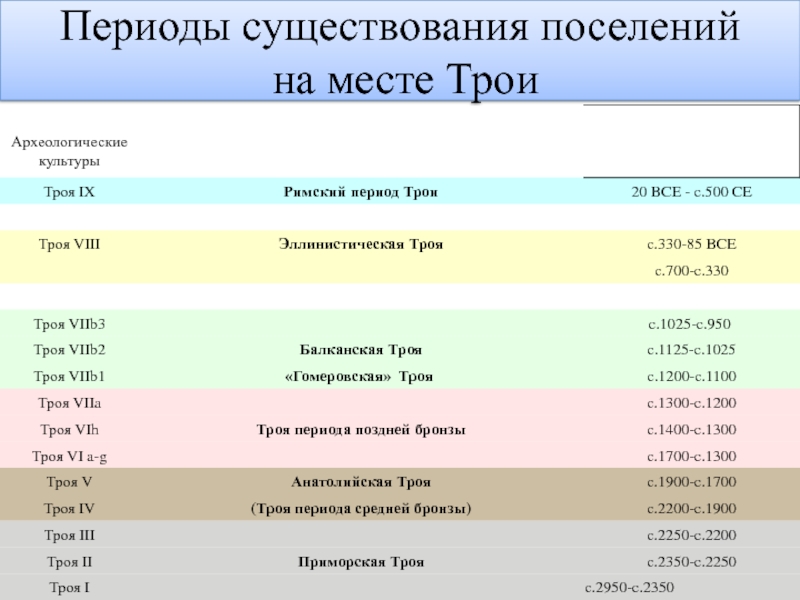Select the date range "c.700-c.330"
This screenshot has width=800, height=600.
(691, 270)
